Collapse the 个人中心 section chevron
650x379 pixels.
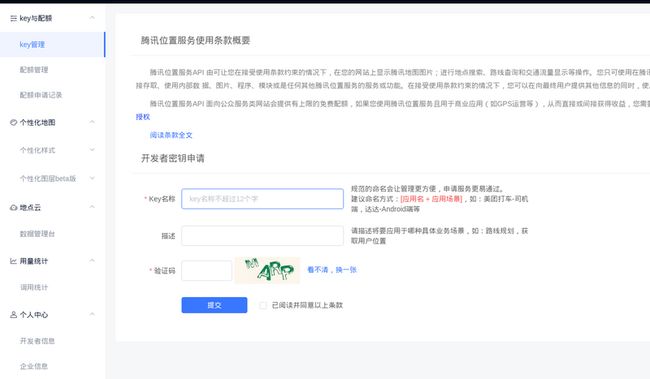click(92, 314)
